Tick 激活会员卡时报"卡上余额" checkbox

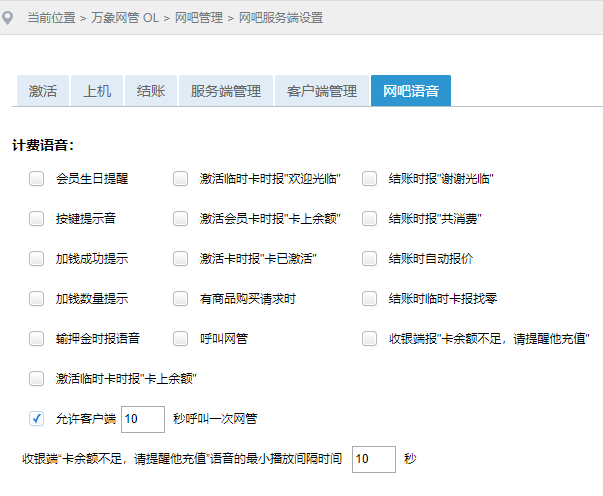click(180, 218)
